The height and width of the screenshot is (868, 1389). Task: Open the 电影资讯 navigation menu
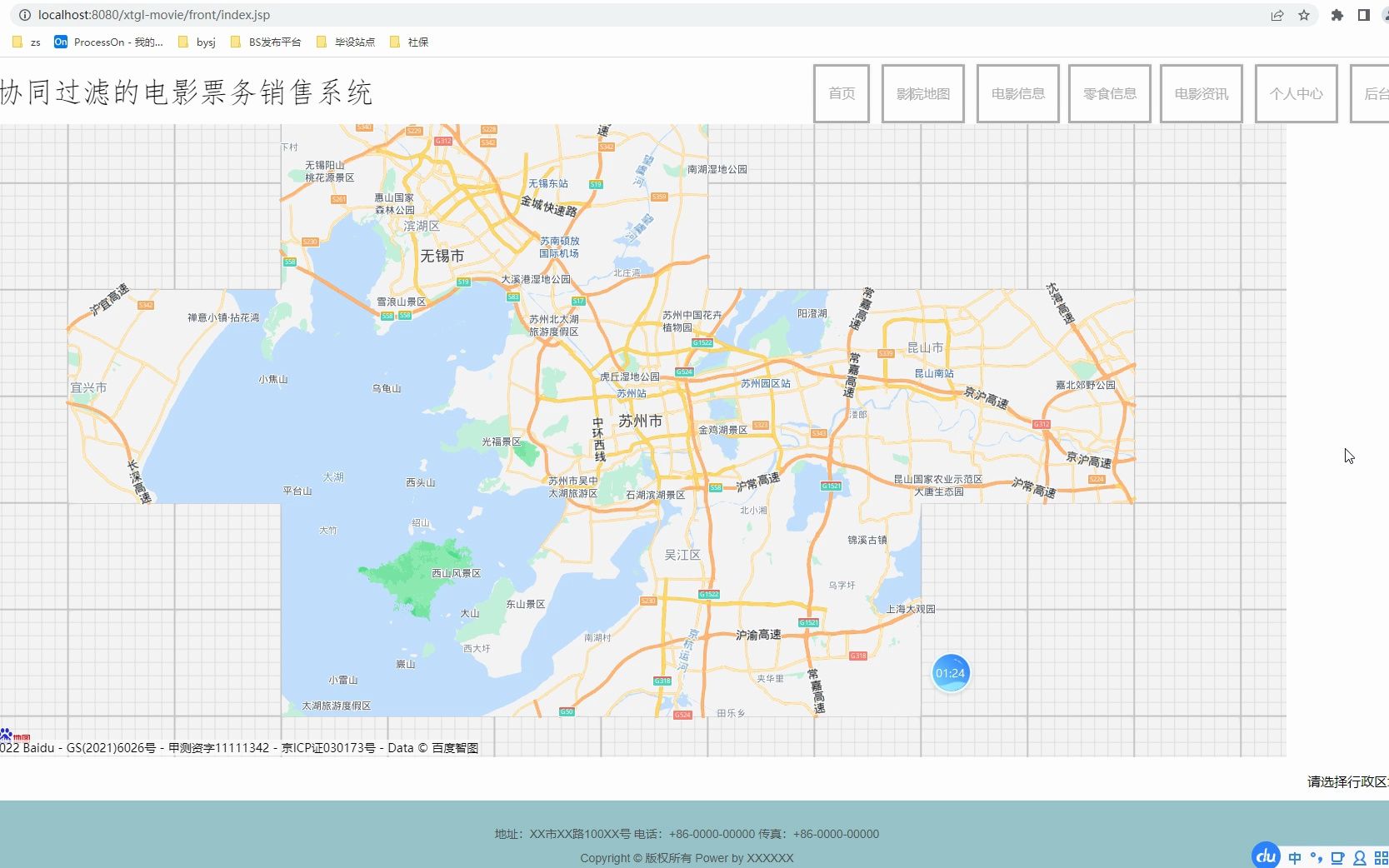[x=1202, y=93]
